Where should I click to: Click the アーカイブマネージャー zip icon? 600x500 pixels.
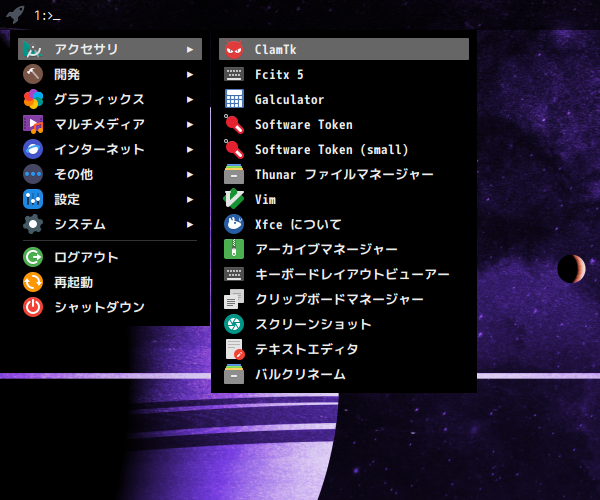[234, 249]
